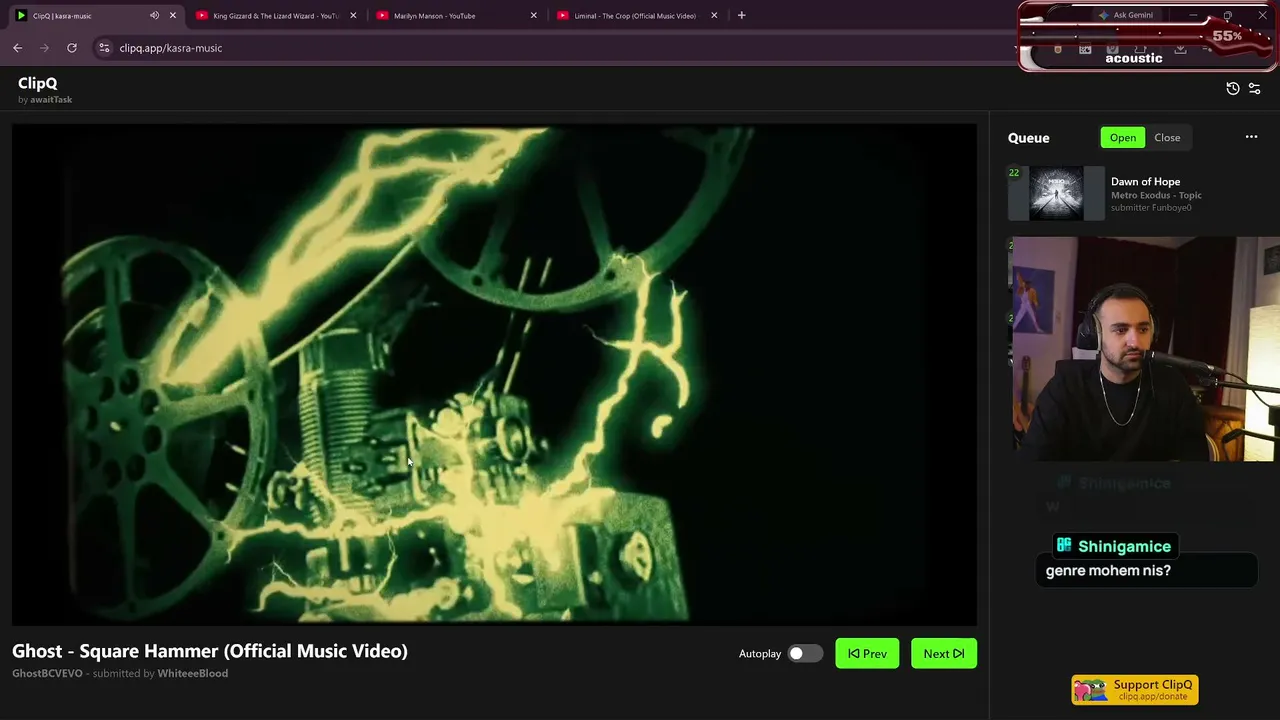Open the Dawn of Hope queue thumbnail
This screenshot has height=720, width=1280.
point(1056,193)
